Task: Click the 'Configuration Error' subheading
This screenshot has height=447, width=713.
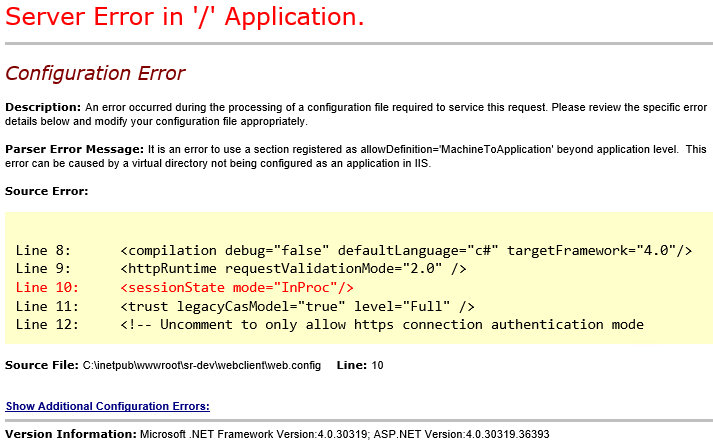Action: click(x=95, y=73)
